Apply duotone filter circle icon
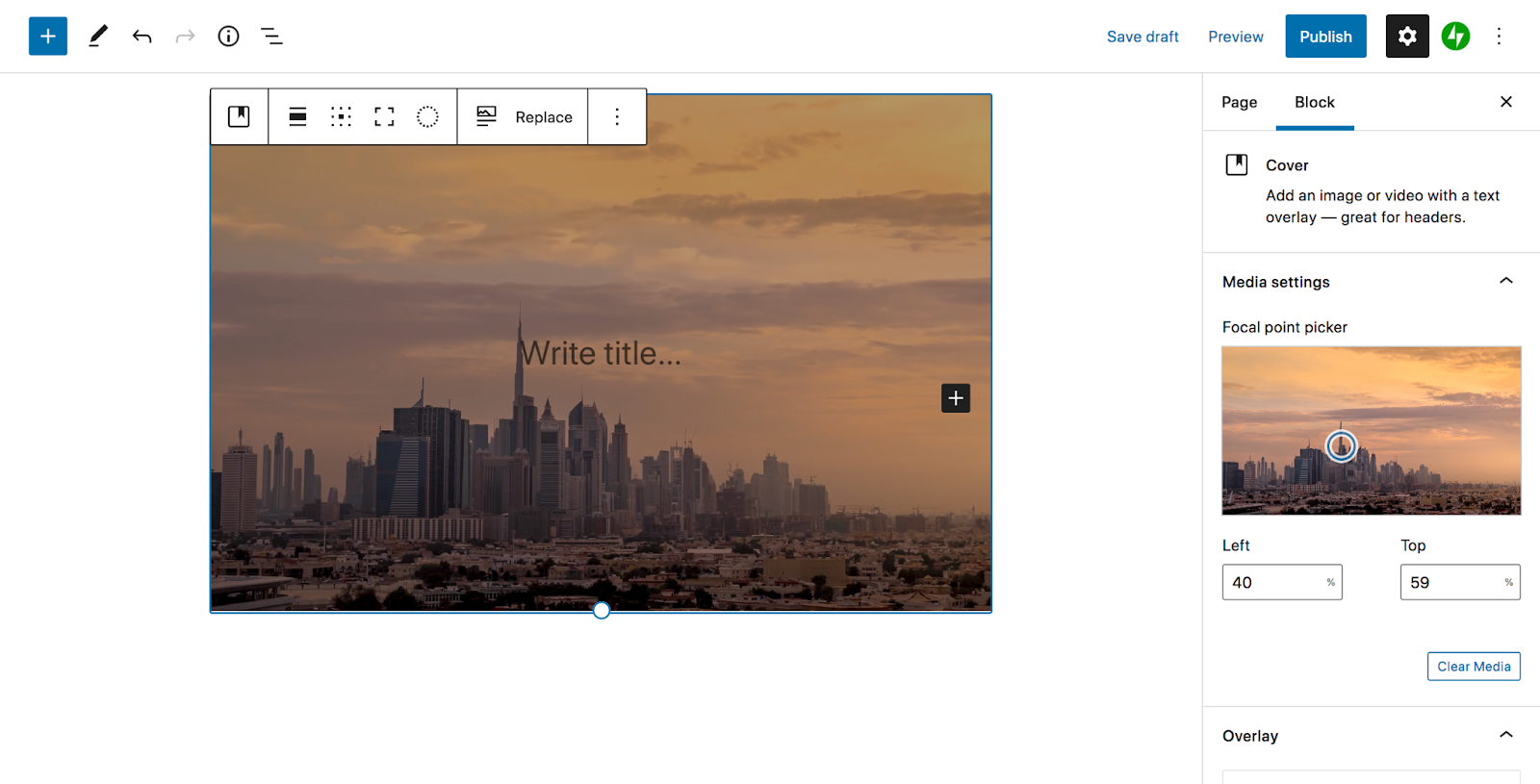This screenshot has width=1540, height=784. (x=427, y=116)
